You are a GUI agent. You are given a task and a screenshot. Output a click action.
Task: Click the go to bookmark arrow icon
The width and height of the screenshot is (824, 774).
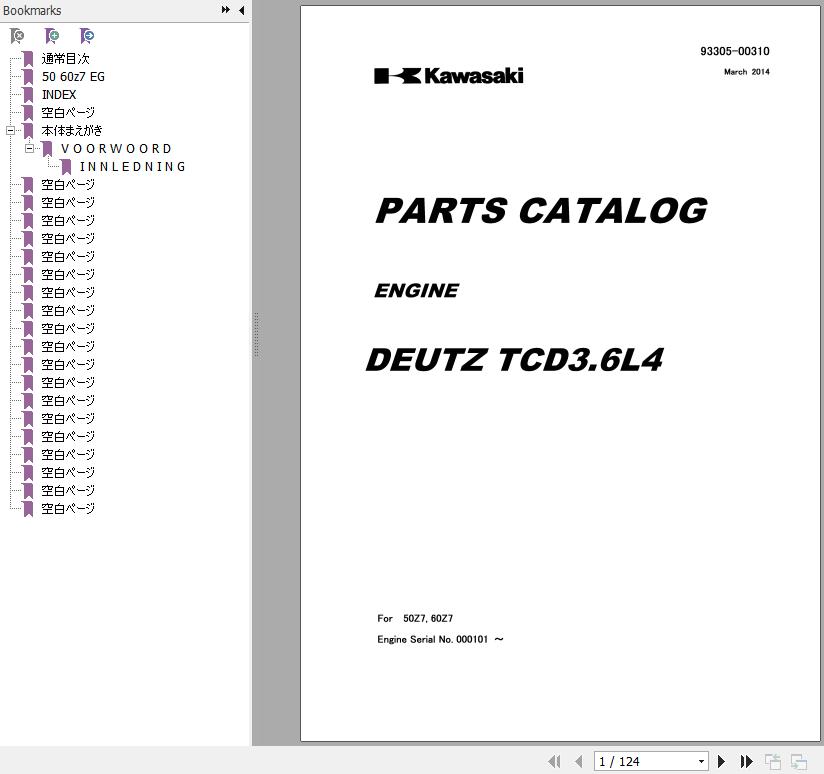point(87,36)
